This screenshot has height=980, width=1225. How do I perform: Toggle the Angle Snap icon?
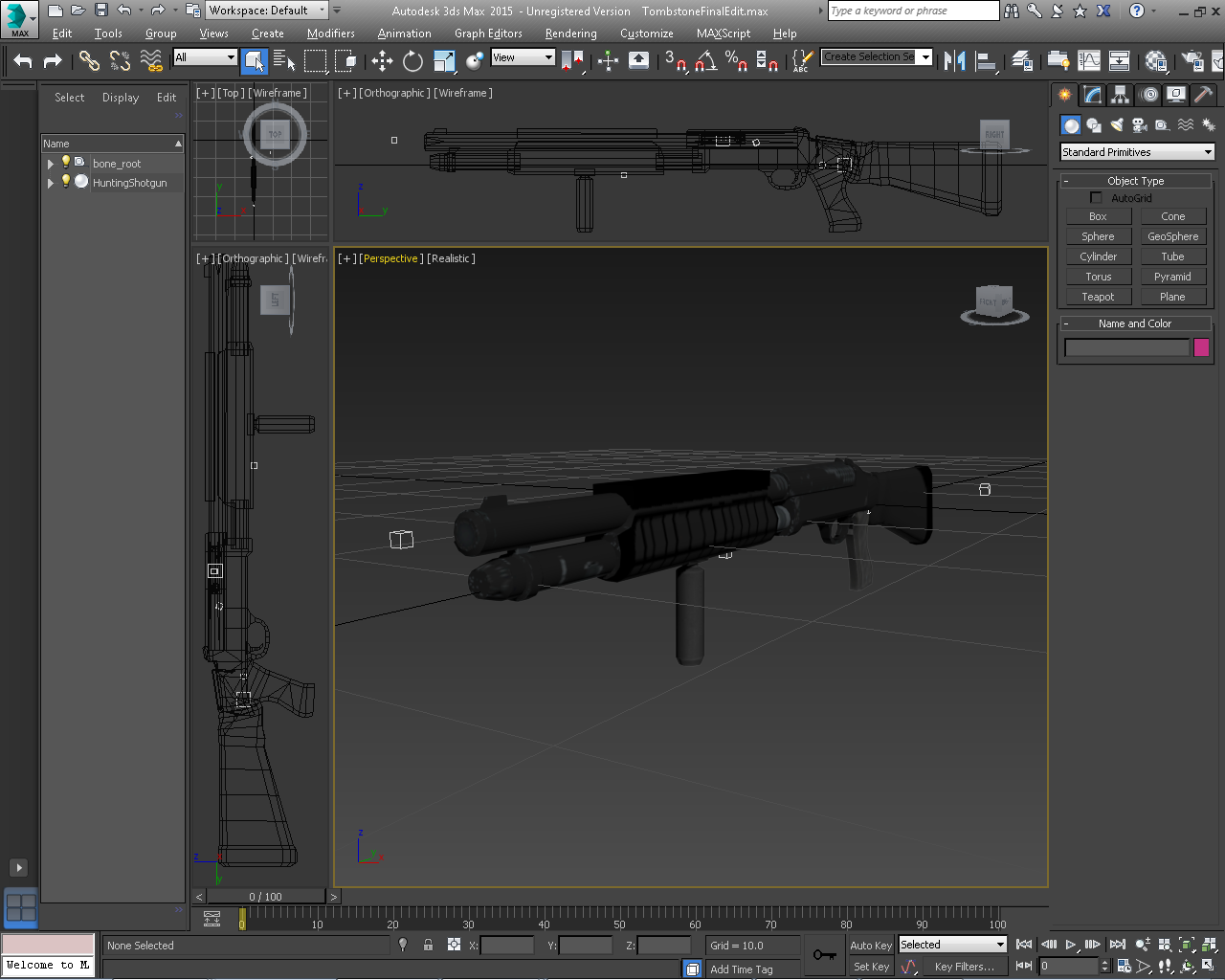(705, 60)
